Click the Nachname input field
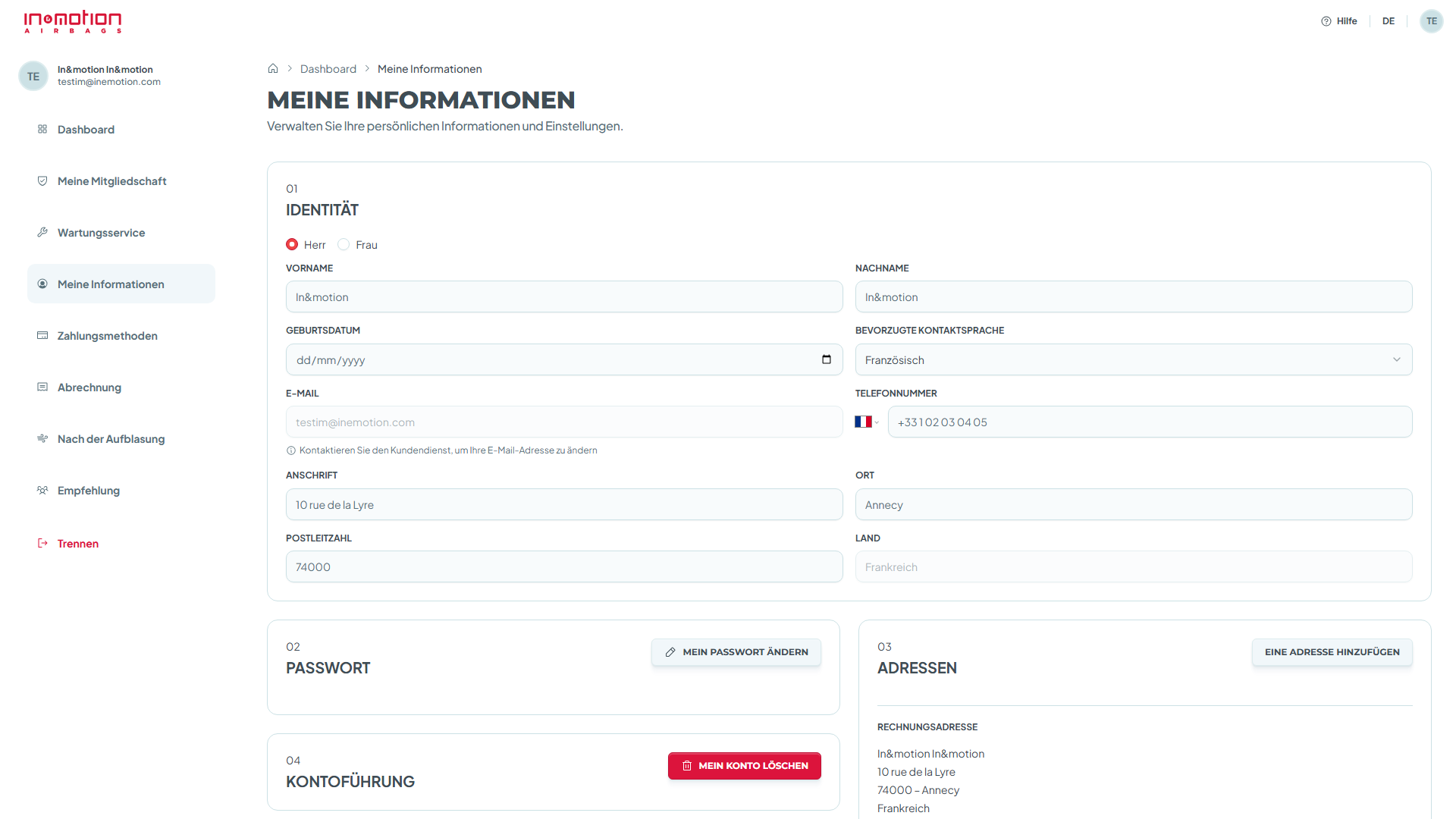 click(1134, 297)
